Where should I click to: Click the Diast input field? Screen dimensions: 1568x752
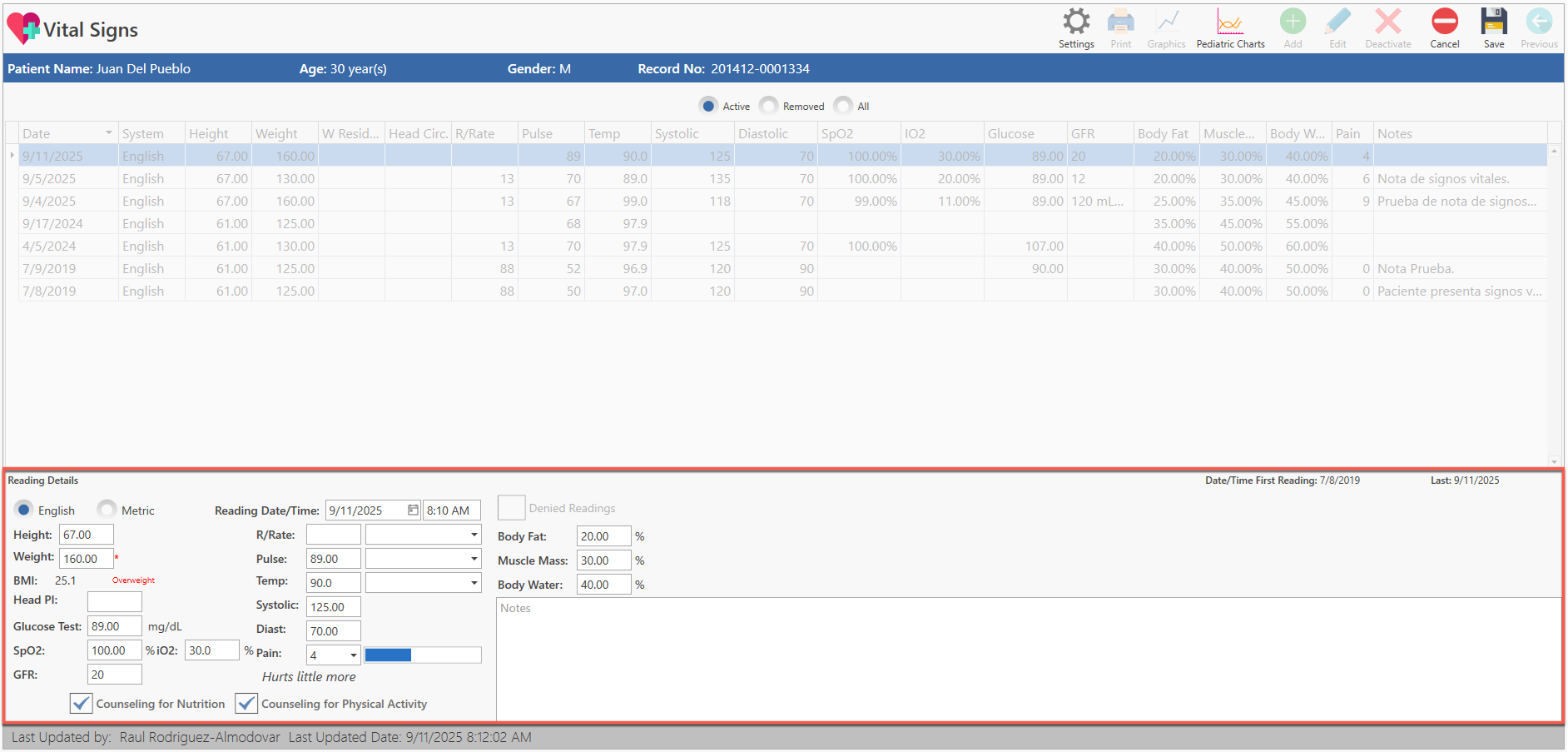tap(334, 631)
